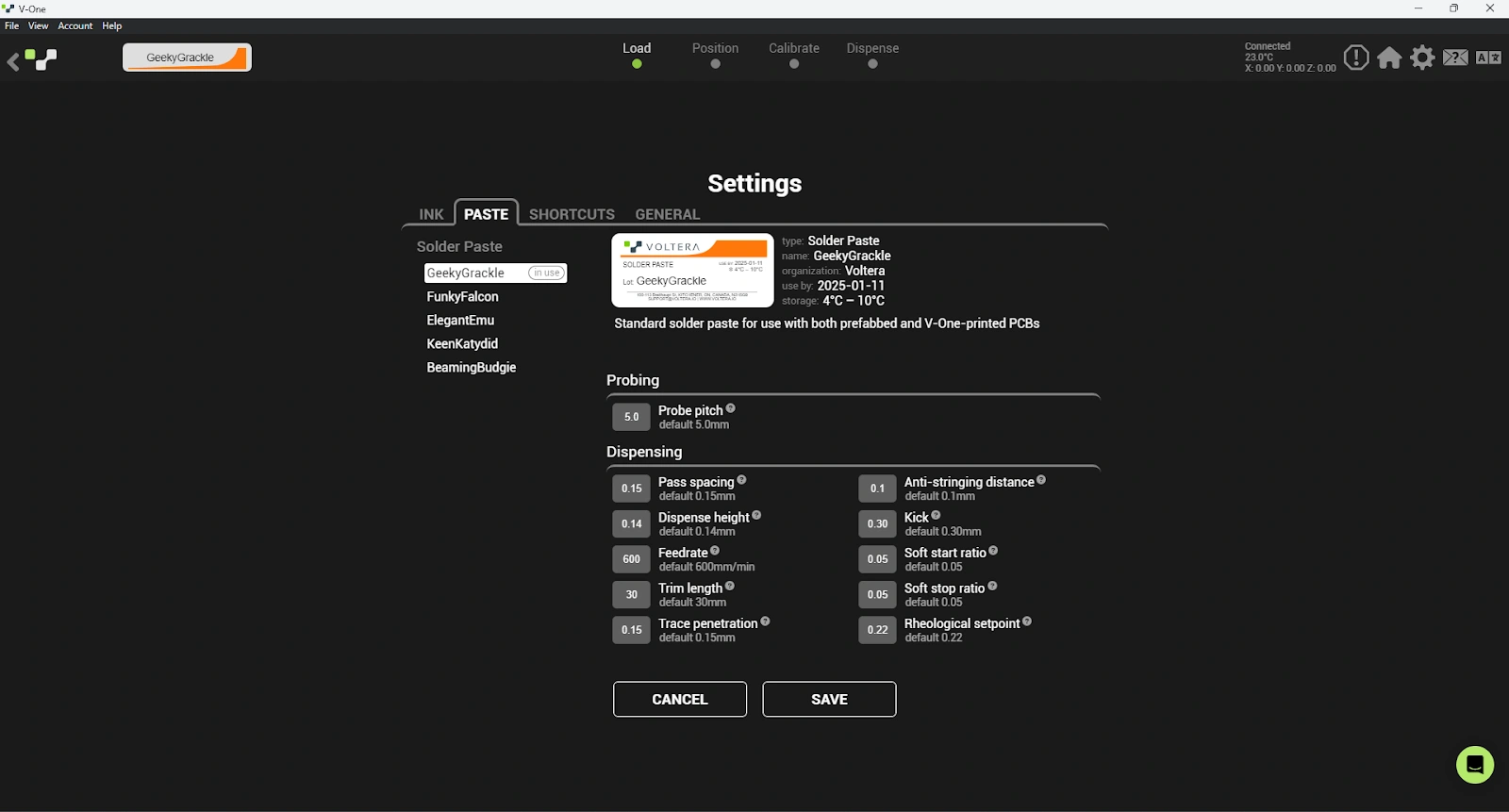
Task: Click the emergency stop alert icon
Action: (1356, 58)
